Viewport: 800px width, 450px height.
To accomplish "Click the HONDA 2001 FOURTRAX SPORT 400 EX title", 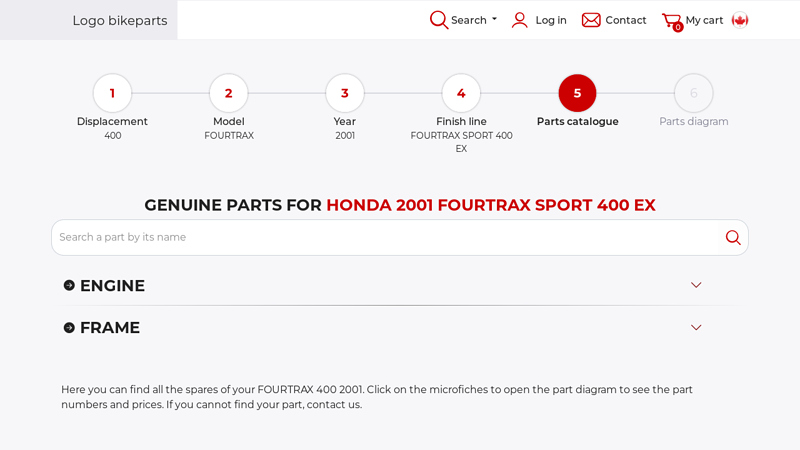I will (x=491, y=205).
